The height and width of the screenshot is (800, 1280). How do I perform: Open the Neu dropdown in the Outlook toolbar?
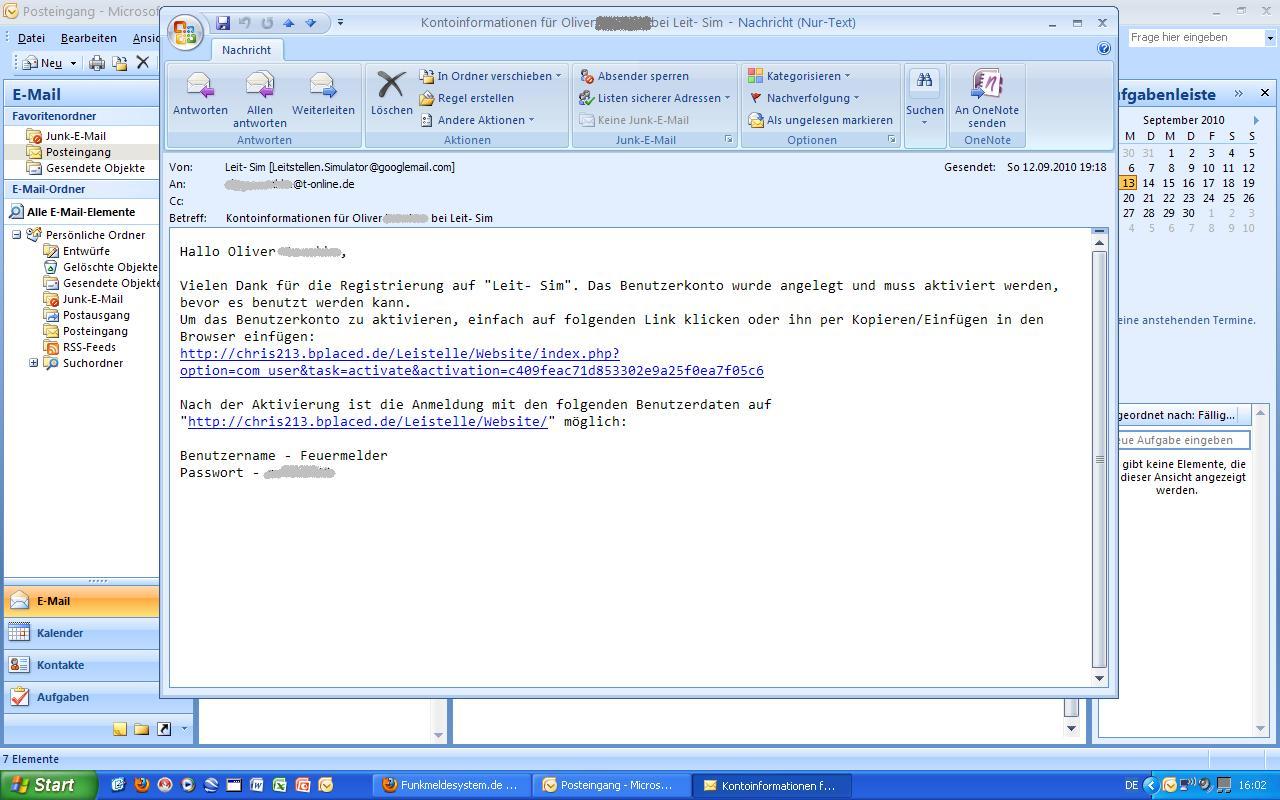tap(73, 63)
